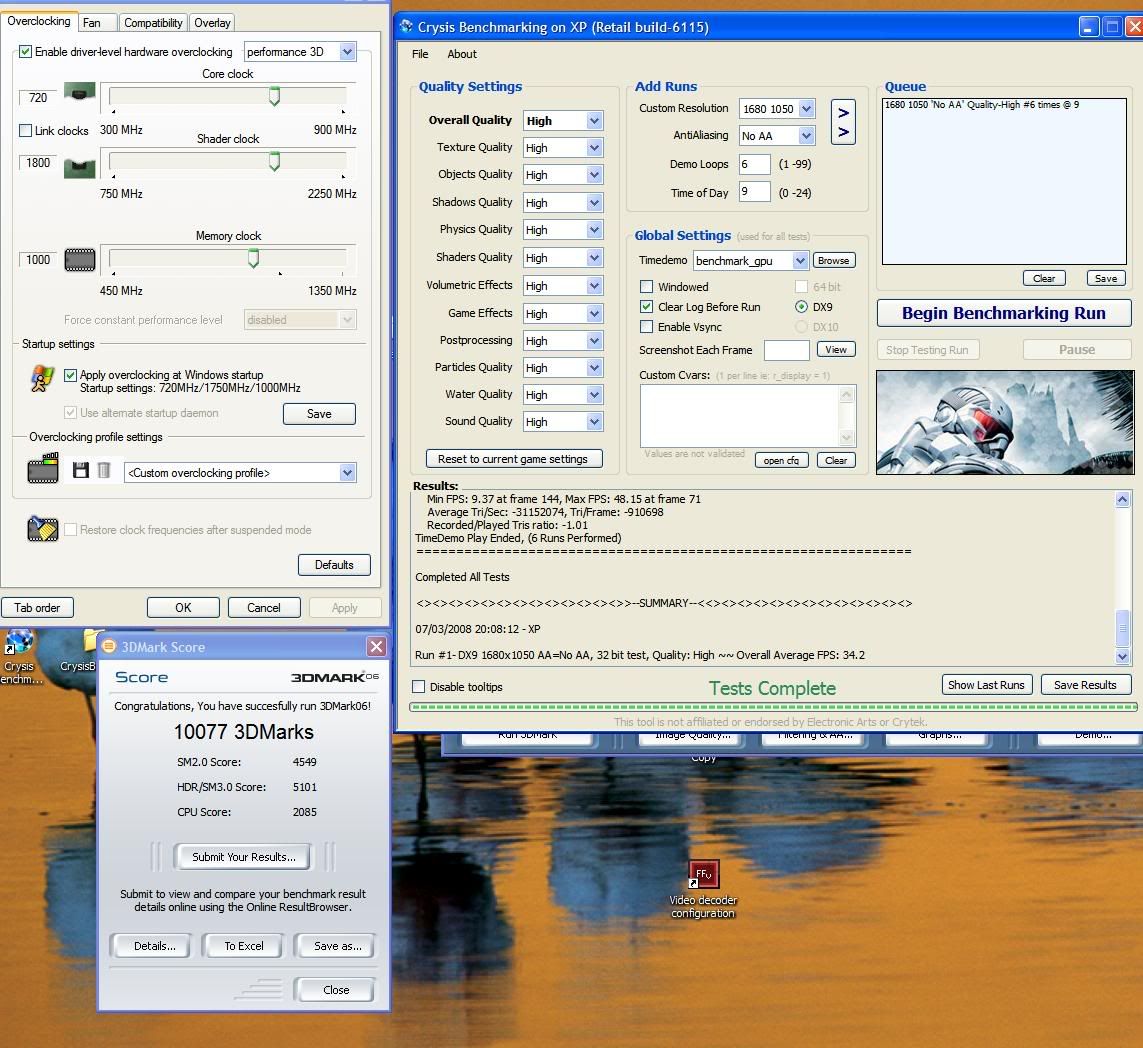Click the Memory clock slider handle
The image size is (1143, 1048).
tap(254, 259)
